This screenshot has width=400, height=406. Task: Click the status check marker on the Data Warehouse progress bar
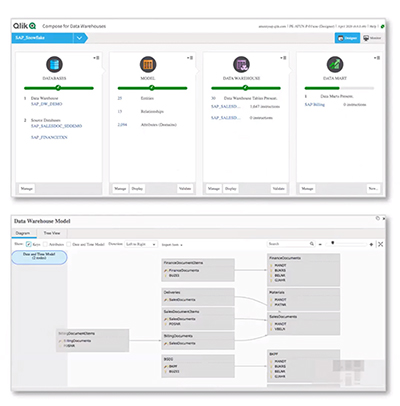(x=246, y=88)
